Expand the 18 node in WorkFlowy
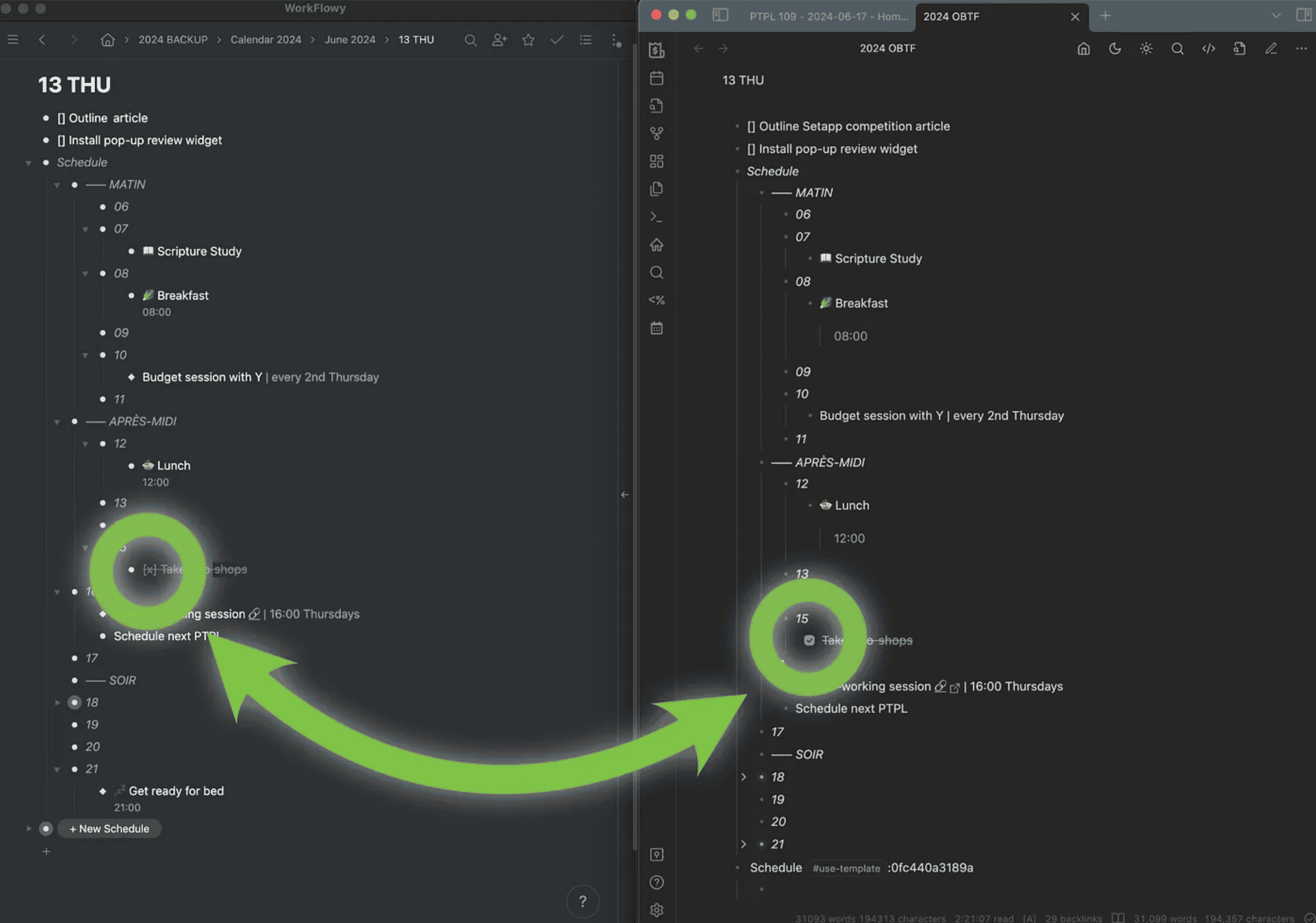Screen dimensions: 1316x923 pyautogui.click(x=57, y=703)
